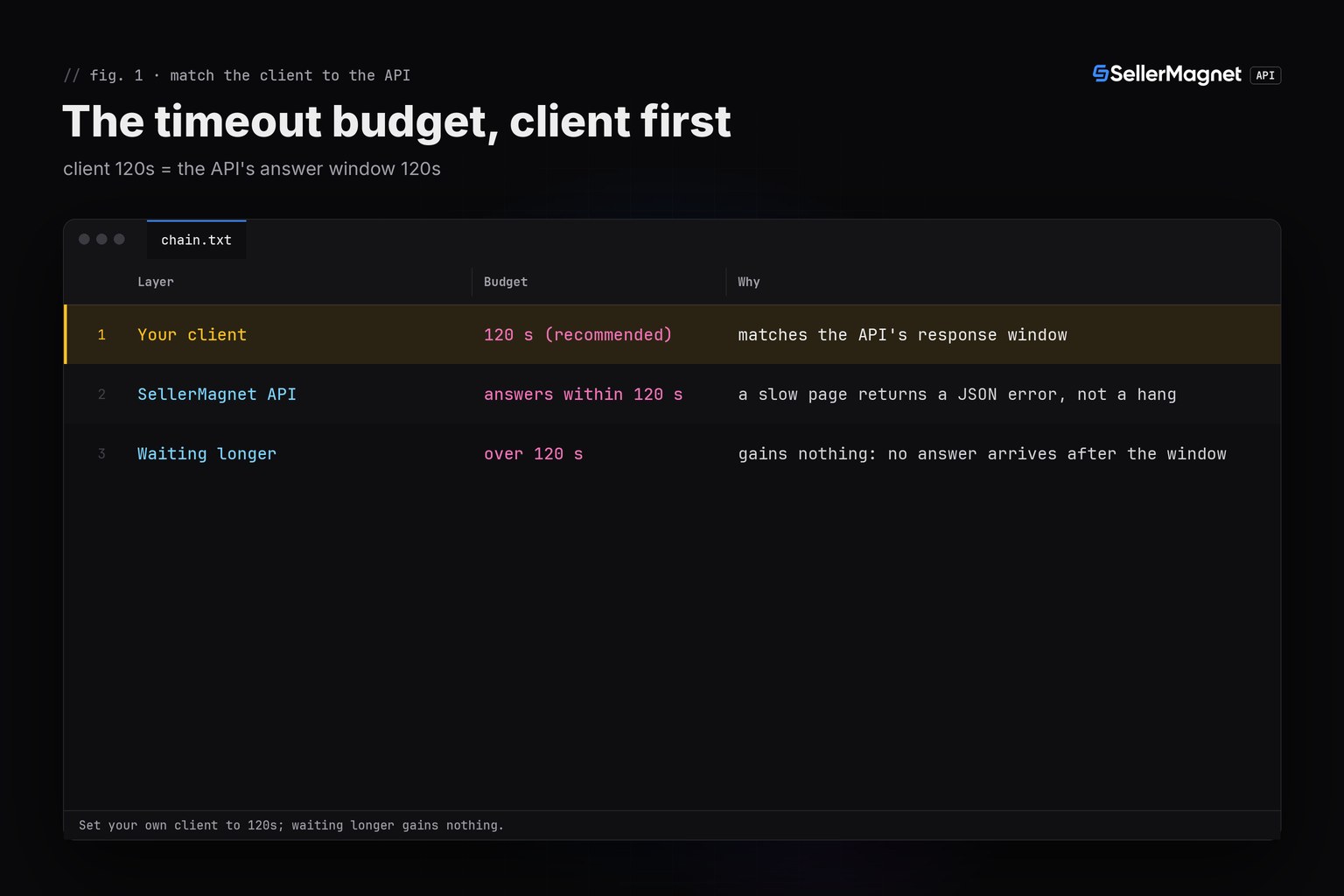
Task: Select the chain.txt tab
Action: point(196,240)
